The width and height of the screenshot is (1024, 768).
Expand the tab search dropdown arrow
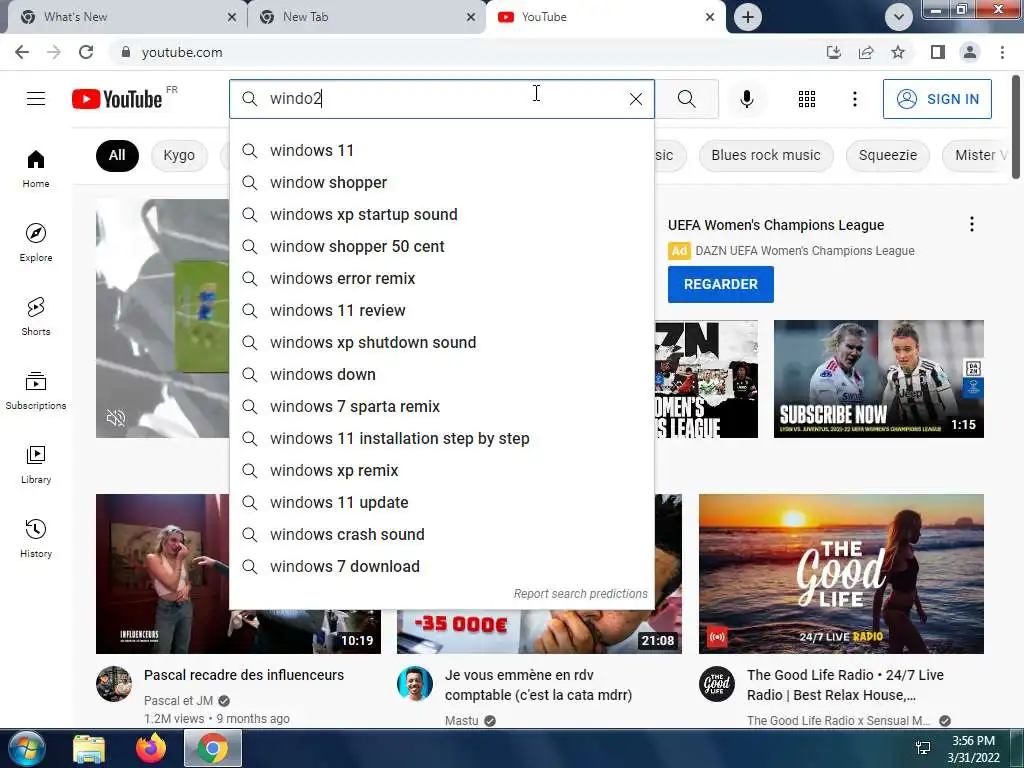pos(899,17)
